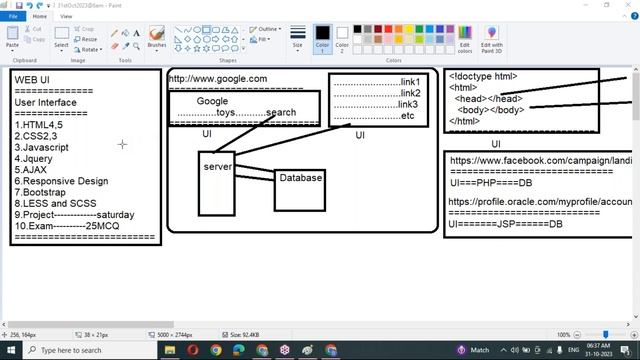The height and width of the screenshot is (360, 640).
Task: Click the zoom out minus button
Action: 577,335
